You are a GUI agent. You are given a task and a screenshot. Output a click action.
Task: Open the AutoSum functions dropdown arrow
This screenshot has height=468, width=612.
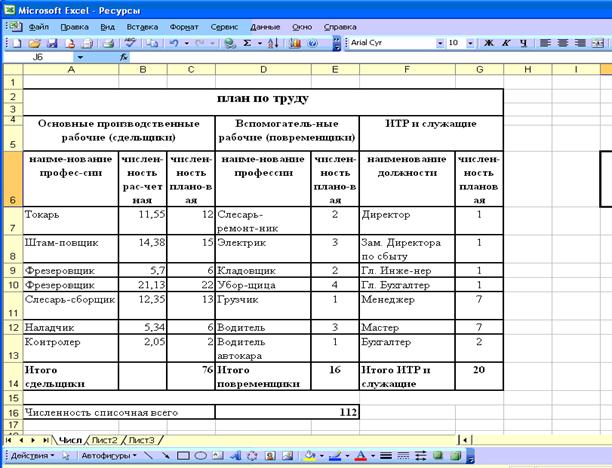[260, 43]
